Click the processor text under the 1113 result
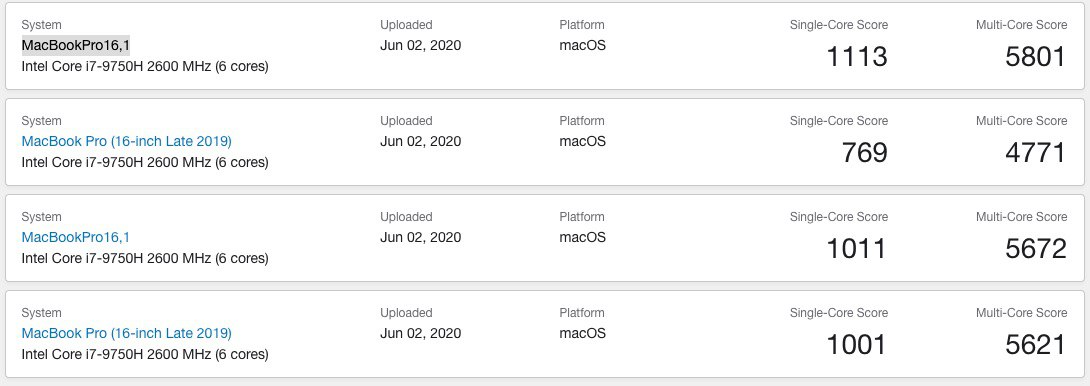 [145, 66]
